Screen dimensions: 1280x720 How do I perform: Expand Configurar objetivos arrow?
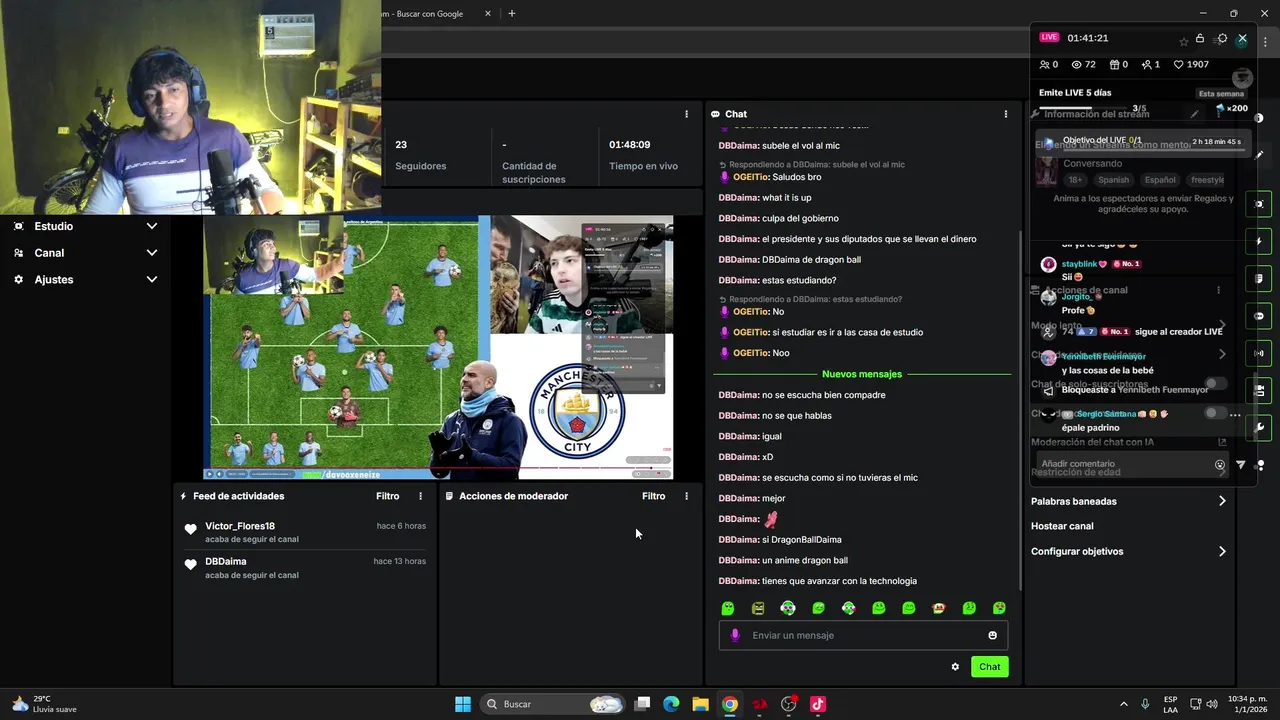coord(1222,551)
